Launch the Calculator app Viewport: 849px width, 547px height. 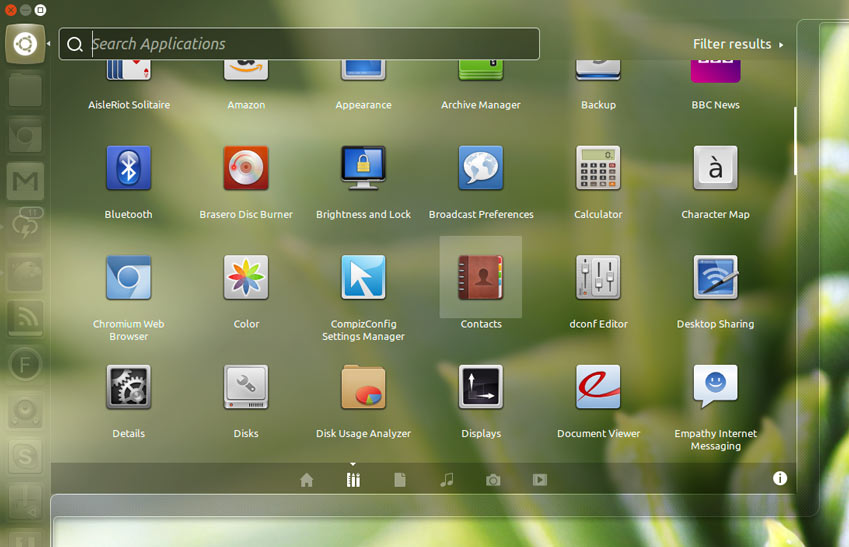[598, 168]
